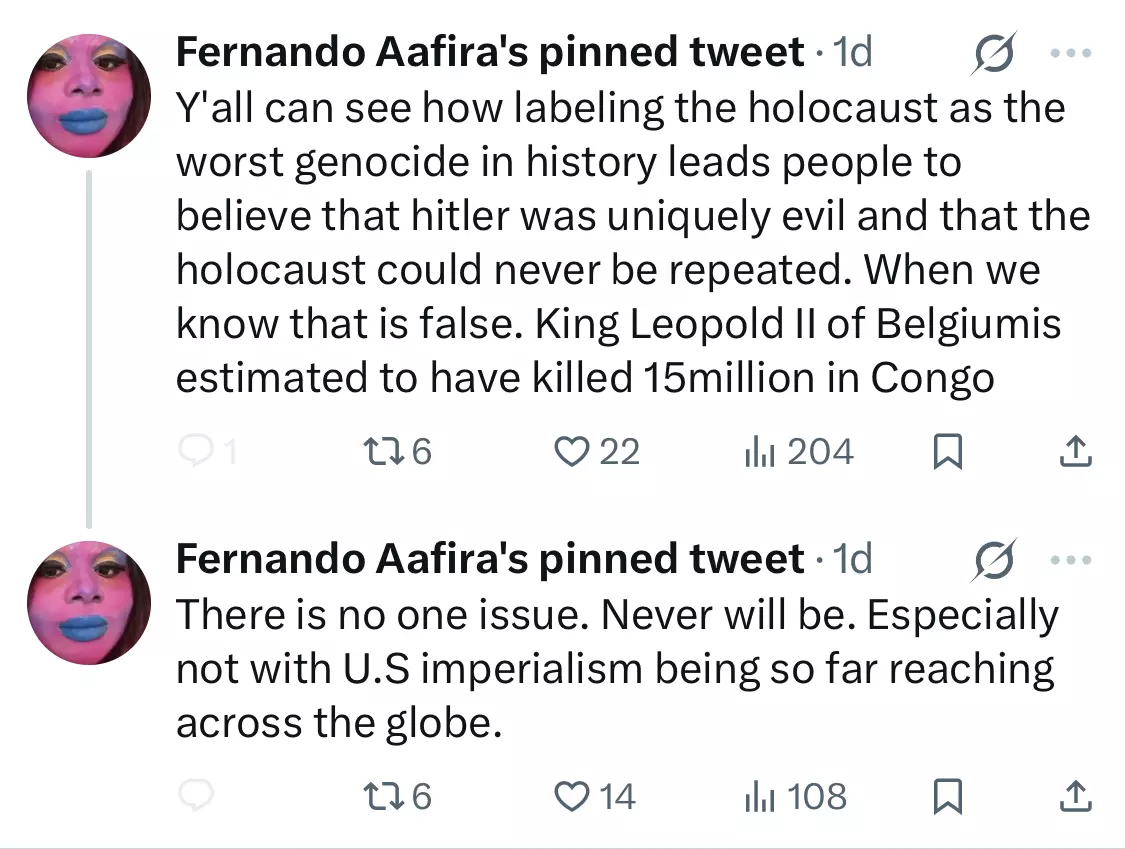Like the first tweet with 22 likes

click(597, 451)
